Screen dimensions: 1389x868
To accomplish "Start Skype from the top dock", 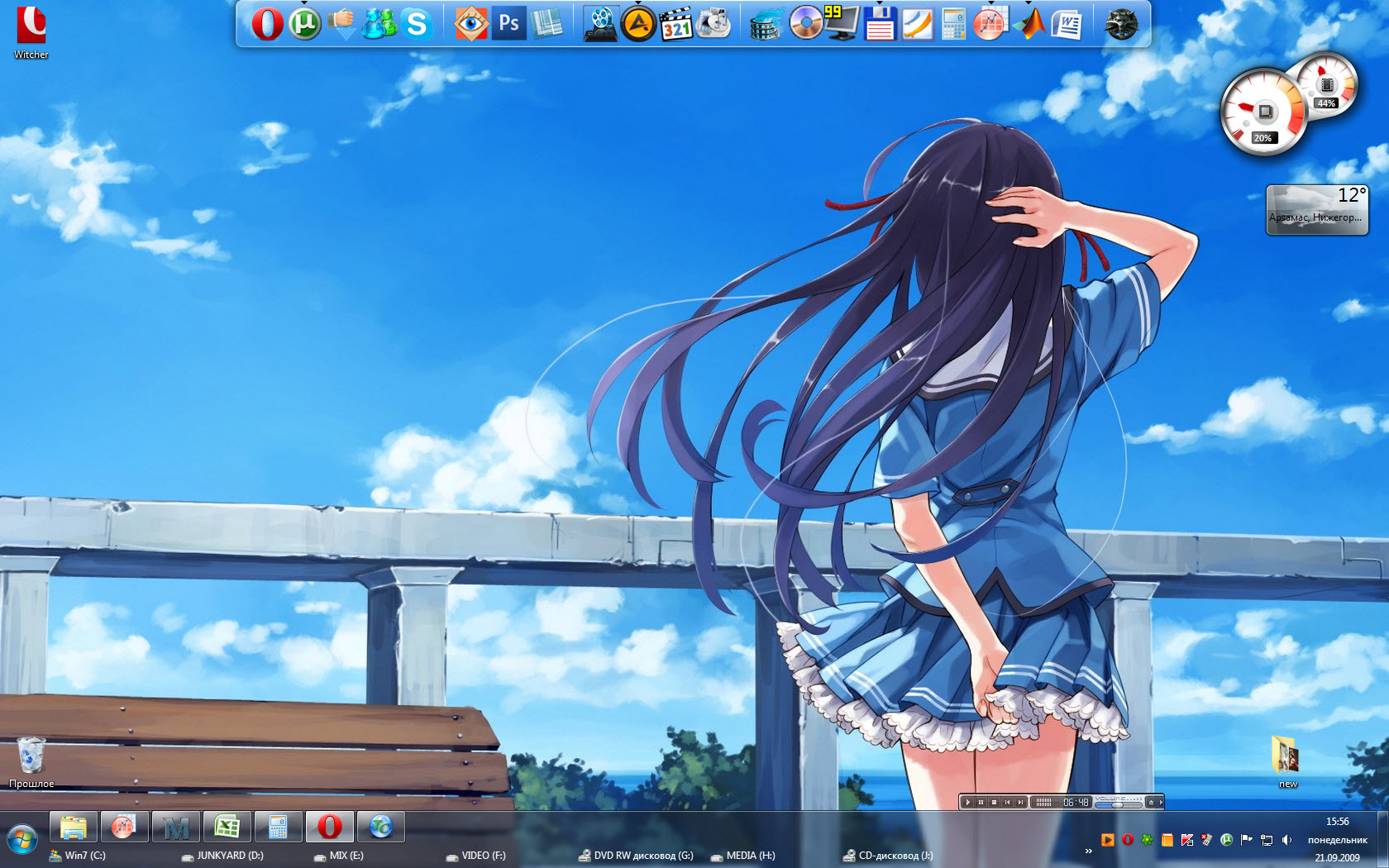I will [417, 24].
